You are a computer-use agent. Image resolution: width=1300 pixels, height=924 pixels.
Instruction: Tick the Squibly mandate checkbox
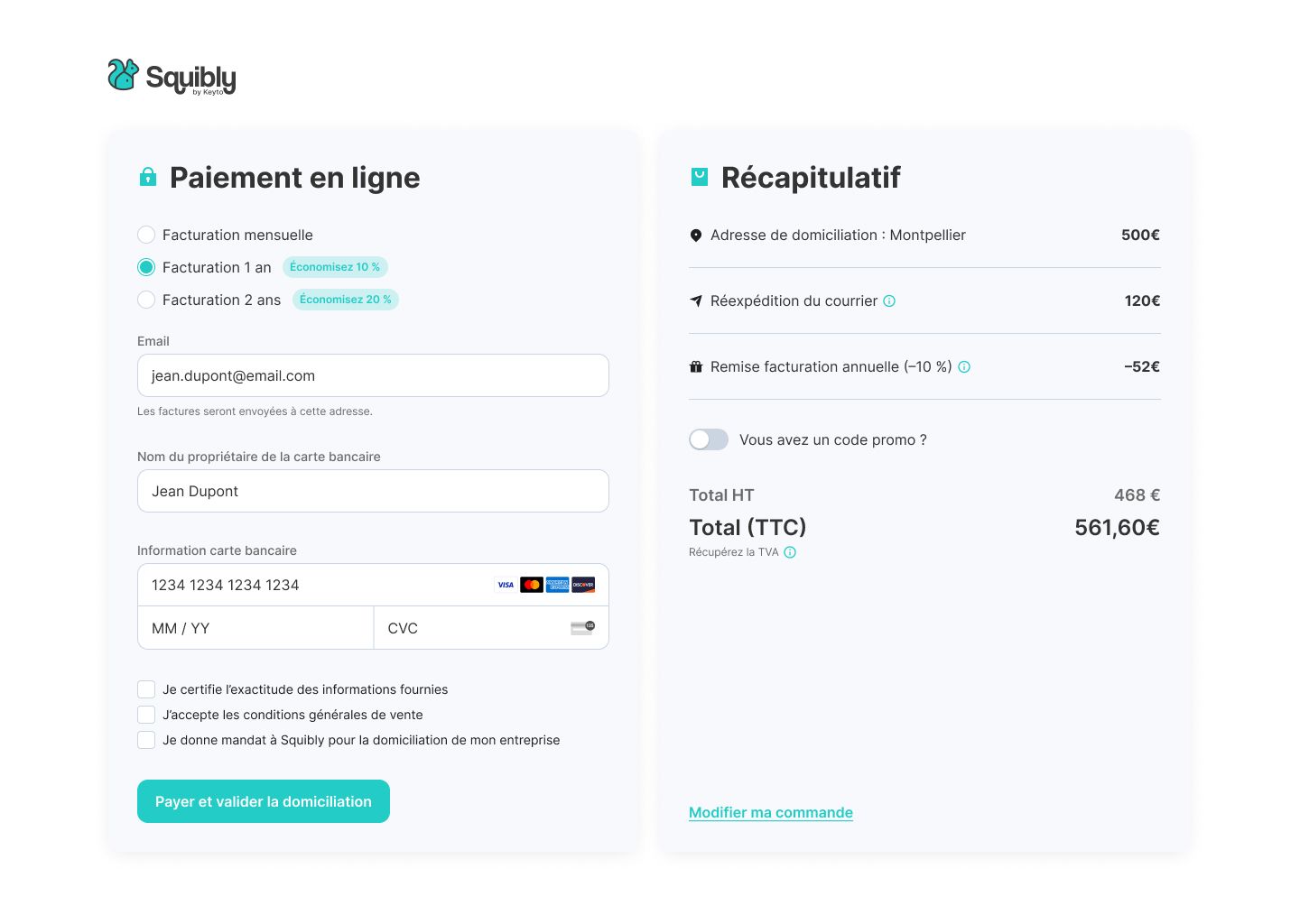pyautogui.click(x=146, y=740)
